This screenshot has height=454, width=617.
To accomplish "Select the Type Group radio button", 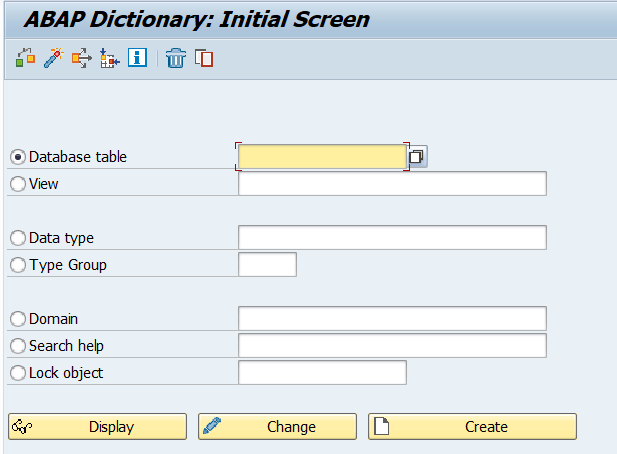I will pyautogui.click(x=18, y=265).
